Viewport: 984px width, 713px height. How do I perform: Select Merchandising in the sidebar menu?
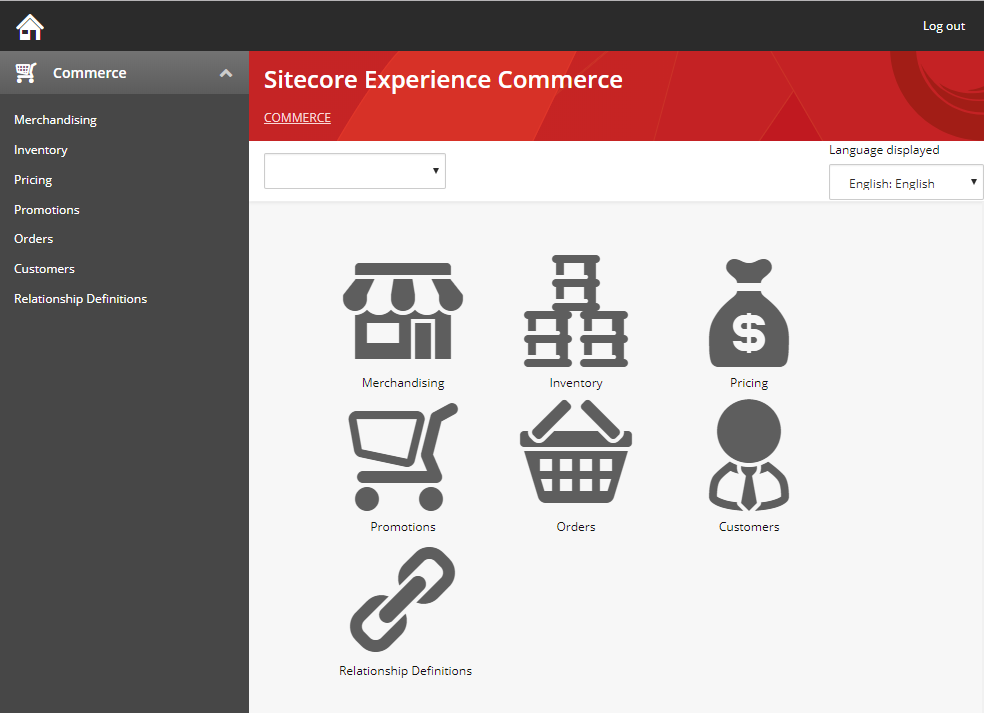click(x=55, y=119)
